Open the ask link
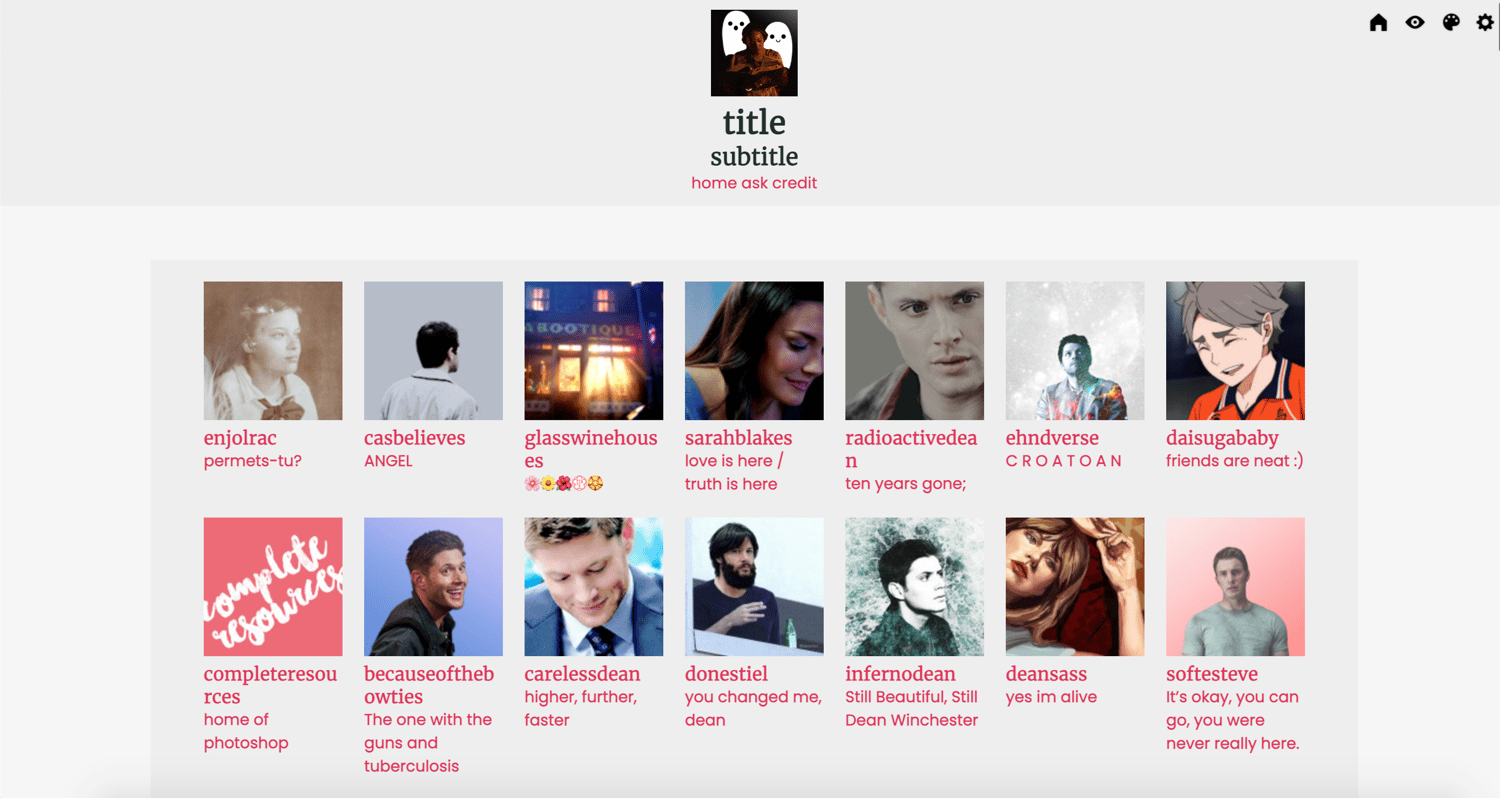This screenshot has height=798, width=1500. (x=754, y=183)
